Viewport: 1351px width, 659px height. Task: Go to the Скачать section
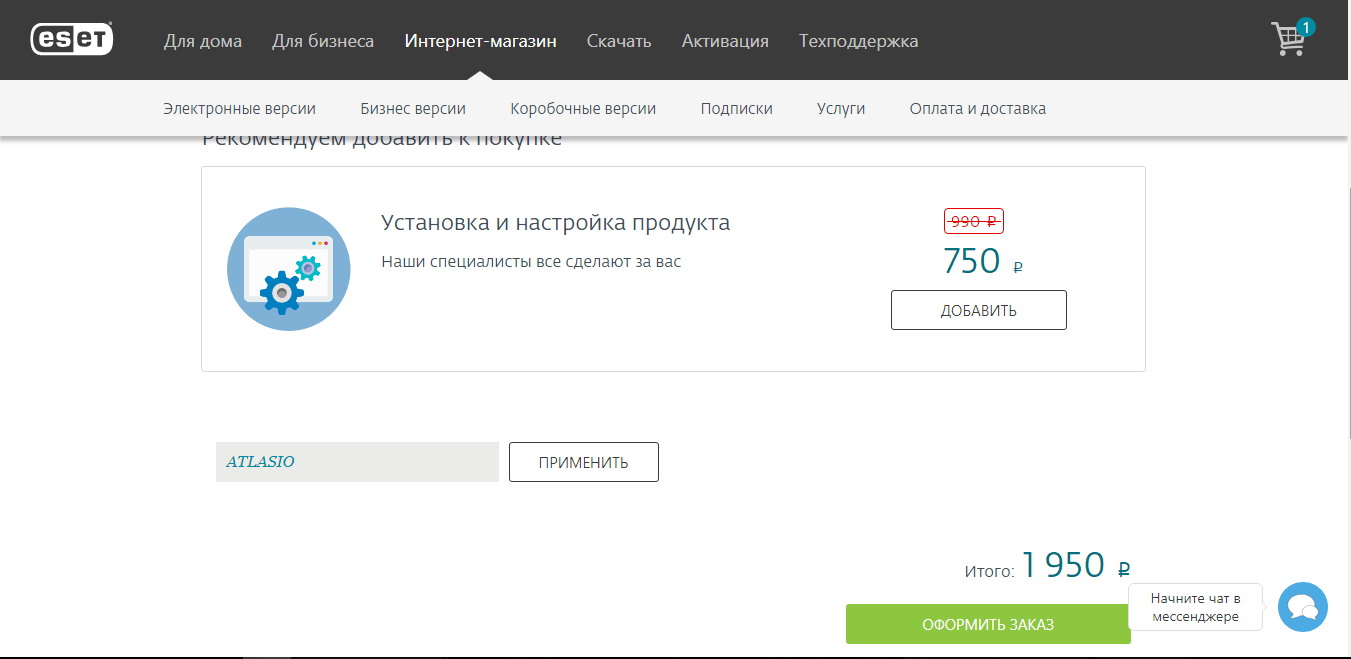point(619,41)
